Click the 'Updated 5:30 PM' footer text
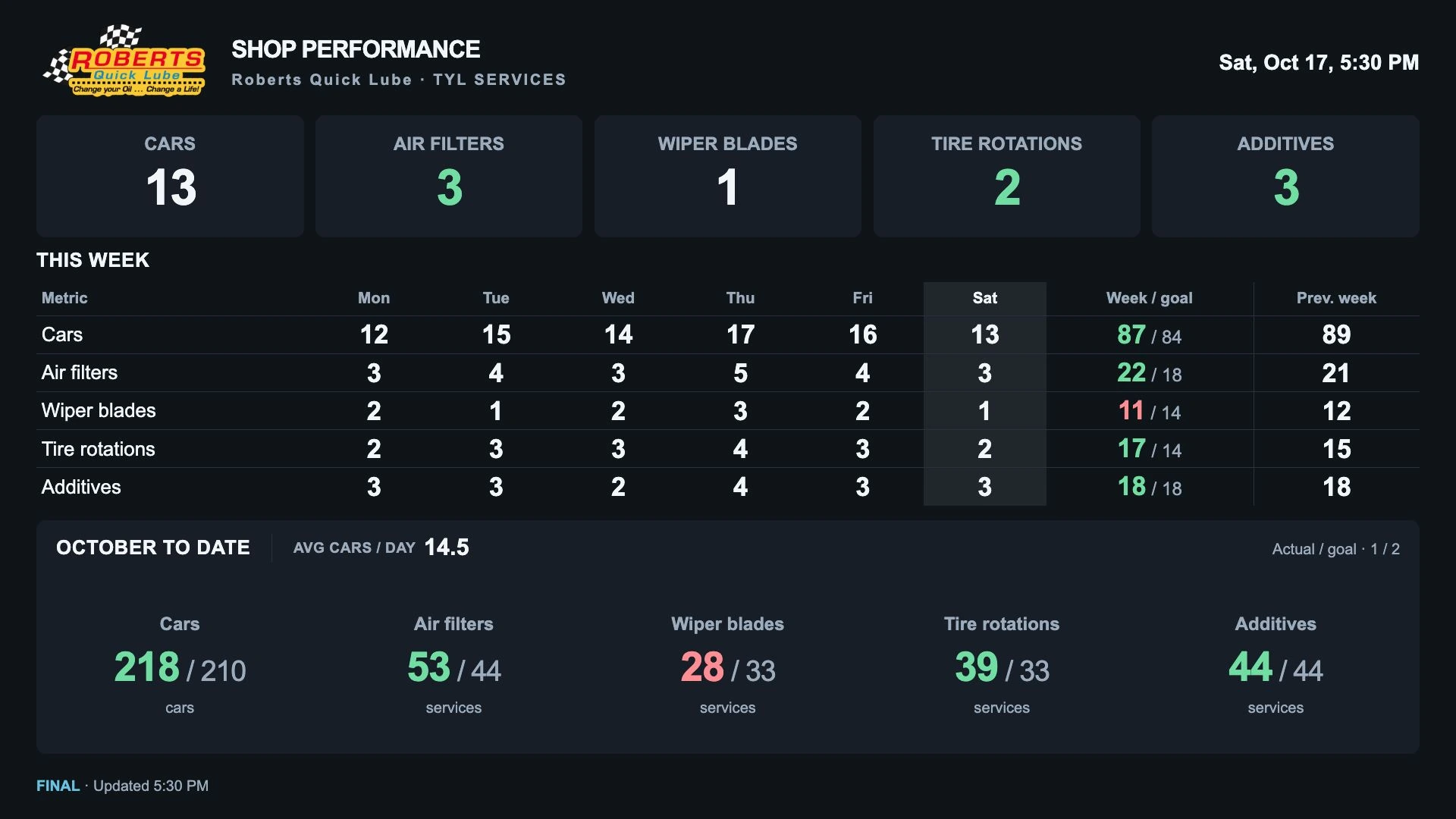Viewport: 1456px width, 819px height. point(151,786)
